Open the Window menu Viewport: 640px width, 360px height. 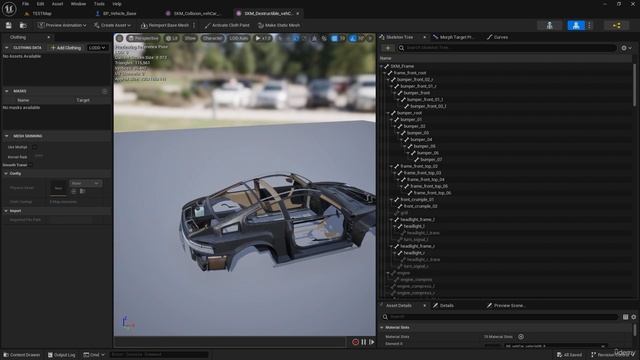(x=78, y=4)
